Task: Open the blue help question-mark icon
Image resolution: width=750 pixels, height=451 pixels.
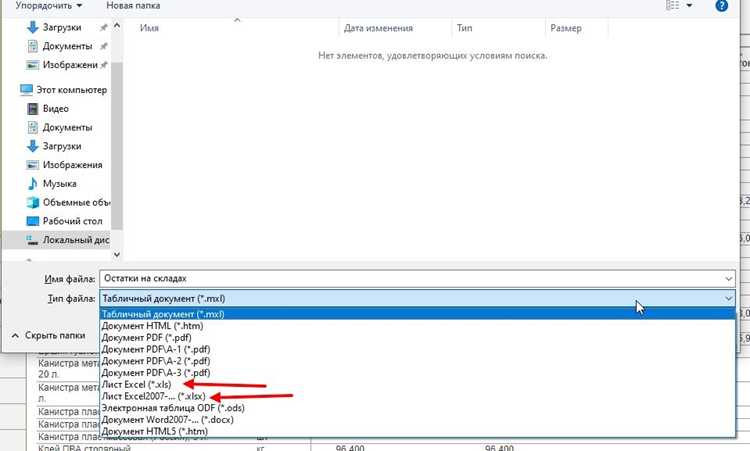Action: pos(721,6)
